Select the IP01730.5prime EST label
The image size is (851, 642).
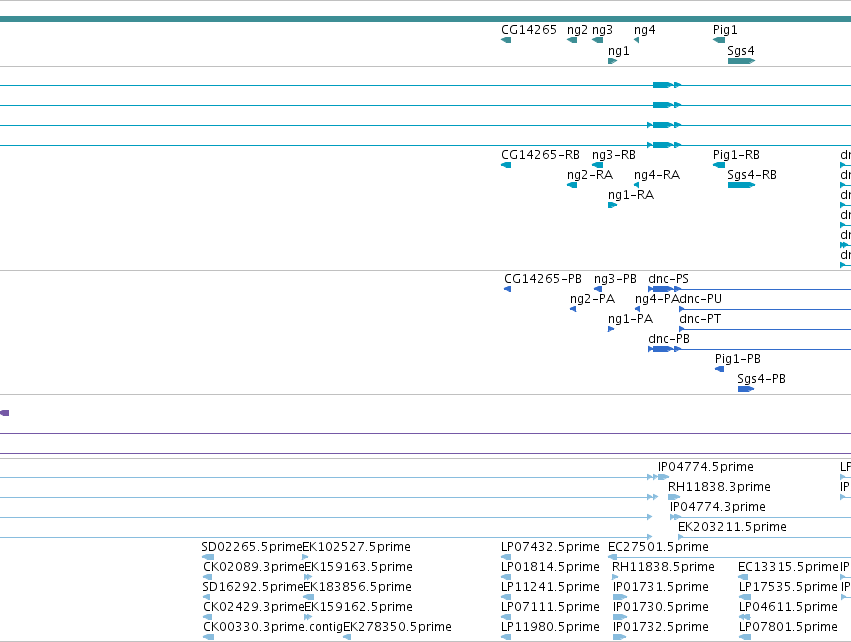(661, 607)
